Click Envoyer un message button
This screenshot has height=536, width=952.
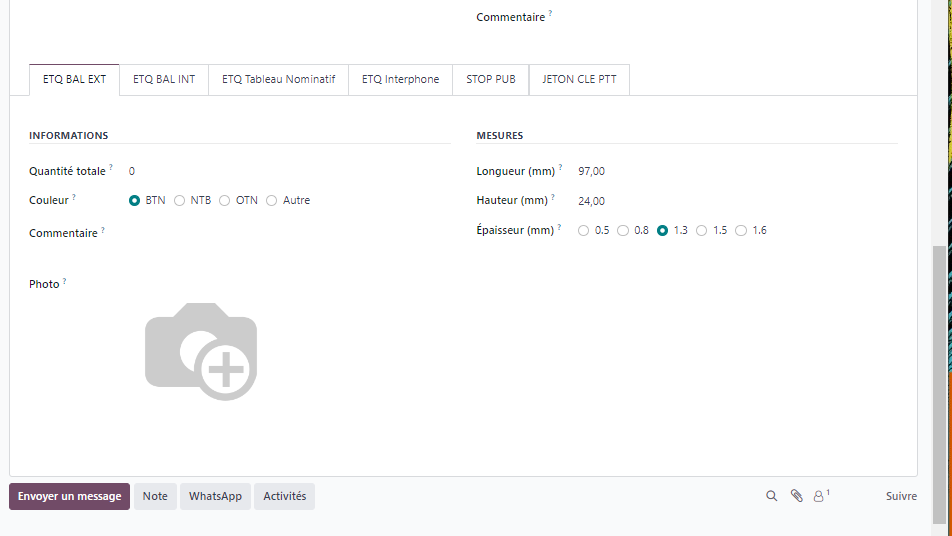[x=69, y=497]
